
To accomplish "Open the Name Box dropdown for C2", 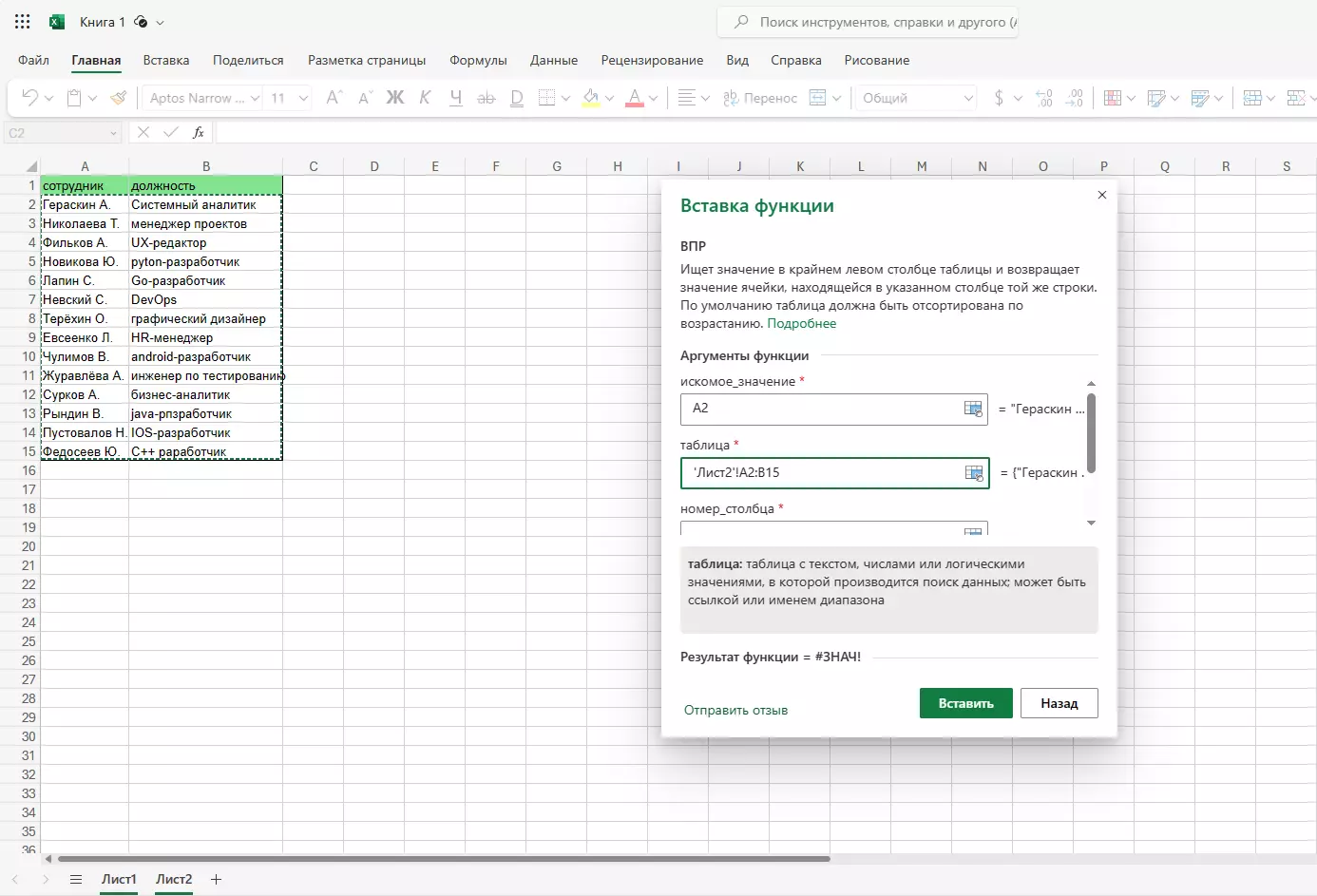I will coord(113,133).
